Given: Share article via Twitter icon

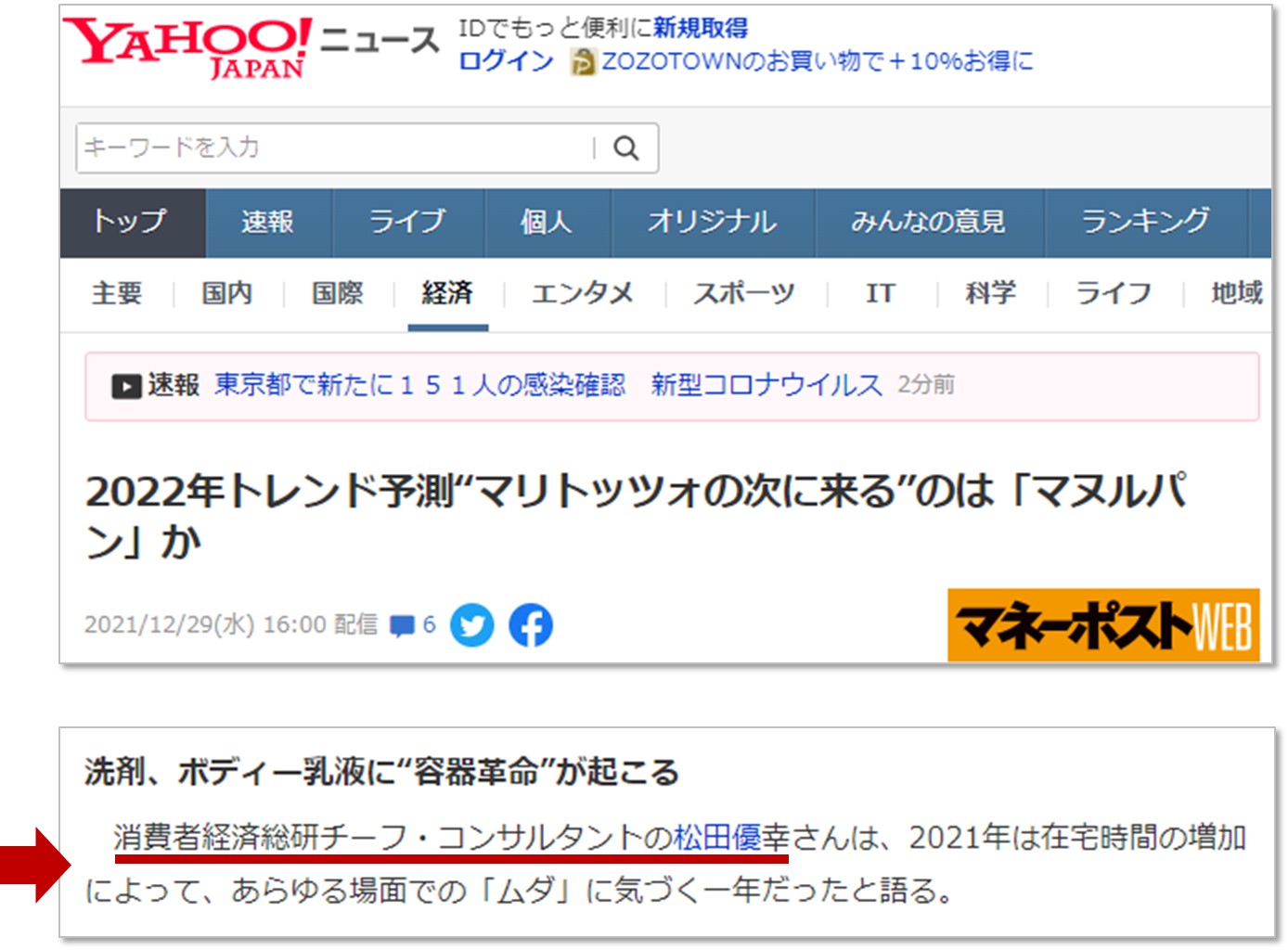Looking at the screenshot, I should pos(472,625).
